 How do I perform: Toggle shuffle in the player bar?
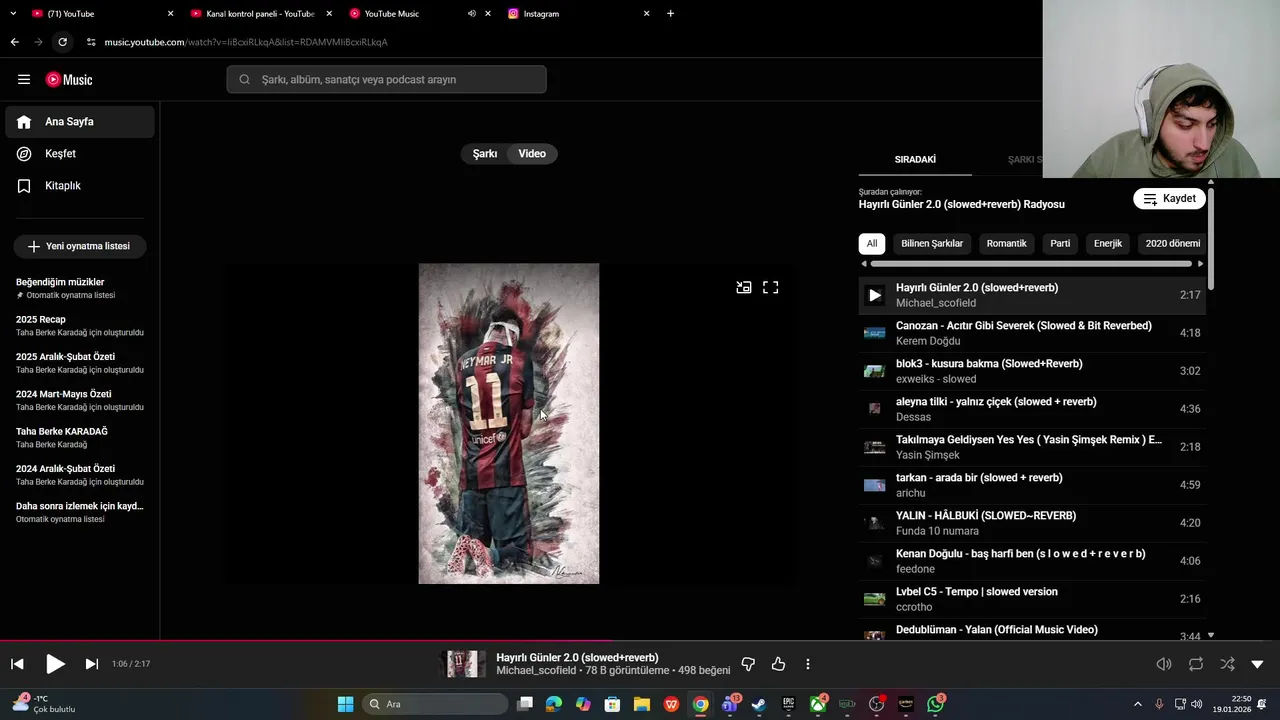(x=1227, y=664)
